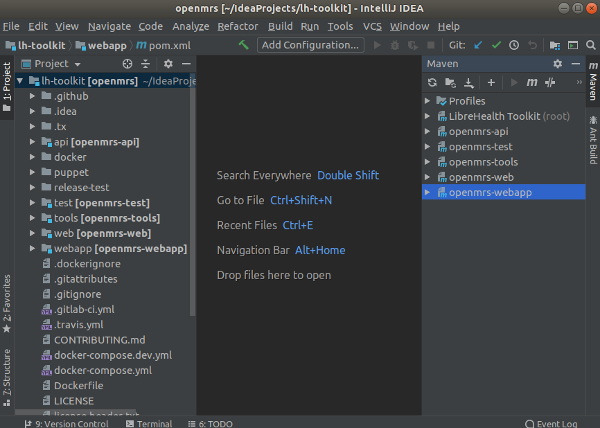
Task: Click Reimport All Maven Projects icon
Action: tap(432, 82)
